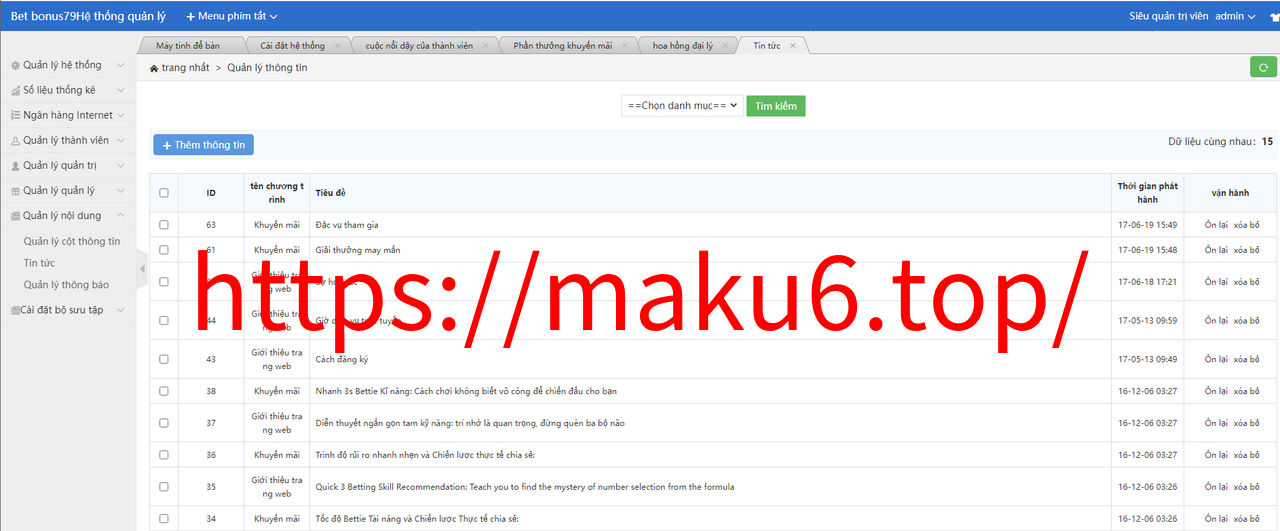The width and height of the screenshot is (1280, 531).
Task: Expand the Số liệu thống kê chevron
Action: pos(121,90)
